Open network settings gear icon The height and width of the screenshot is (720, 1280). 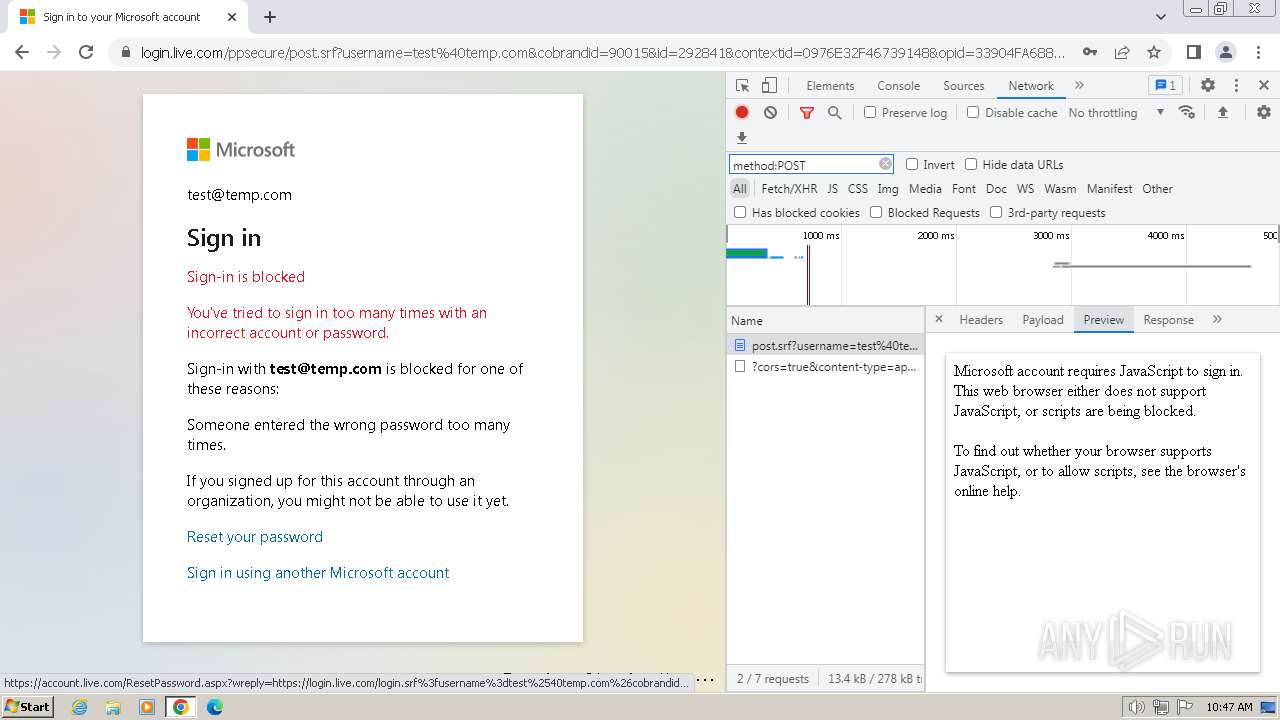tap(1264, 112)
